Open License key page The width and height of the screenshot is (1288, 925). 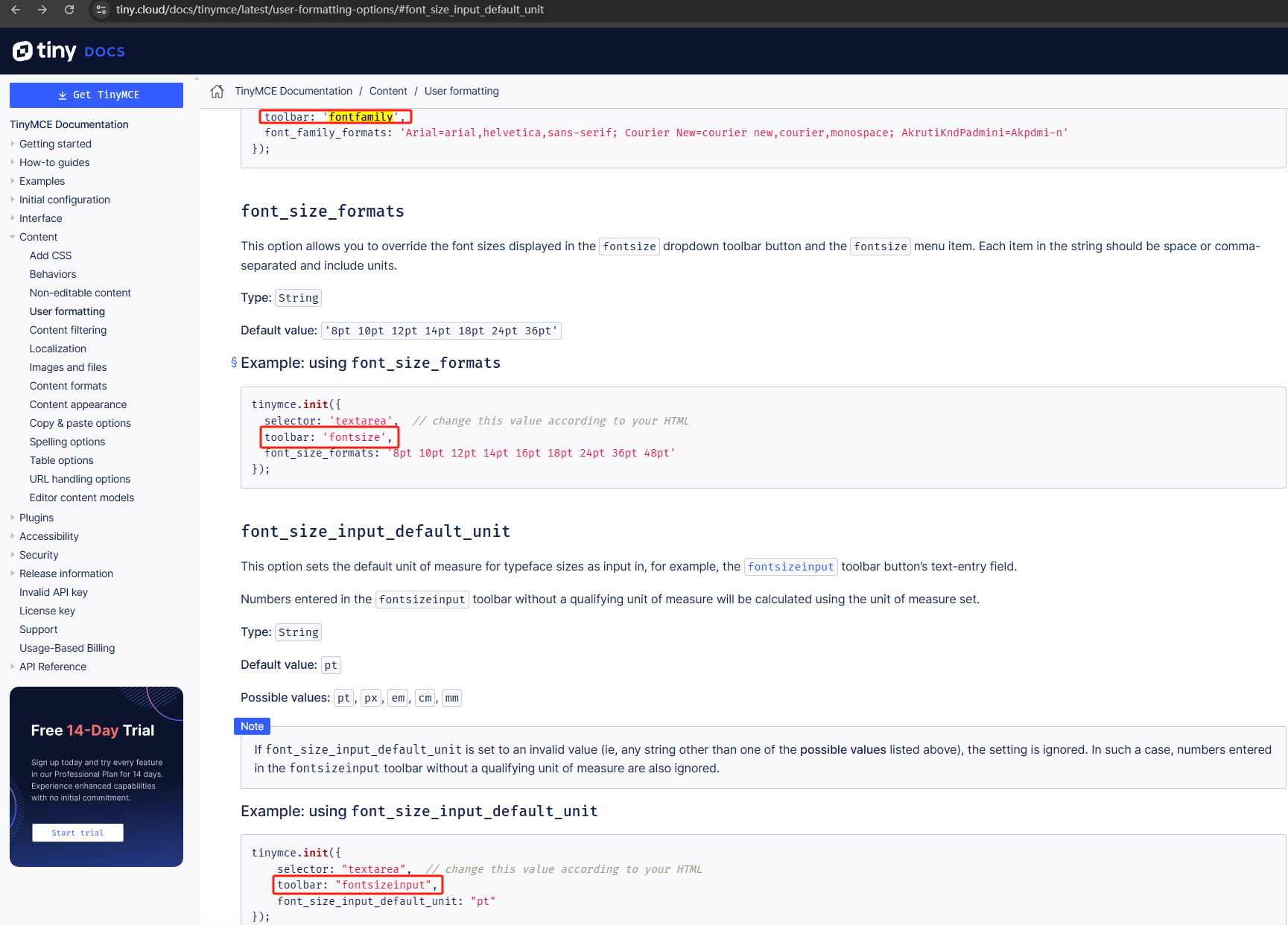47,611
